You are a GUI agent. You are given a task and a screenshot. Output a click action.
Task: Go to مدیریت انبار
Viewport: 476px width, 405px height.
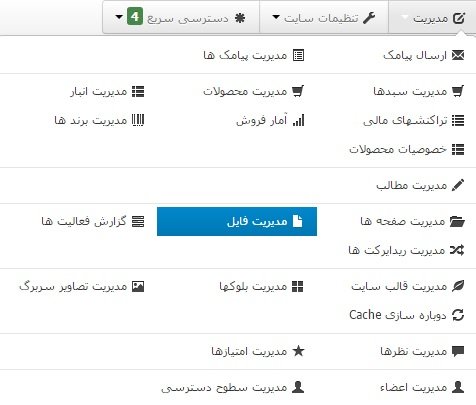tap(107, 91)
